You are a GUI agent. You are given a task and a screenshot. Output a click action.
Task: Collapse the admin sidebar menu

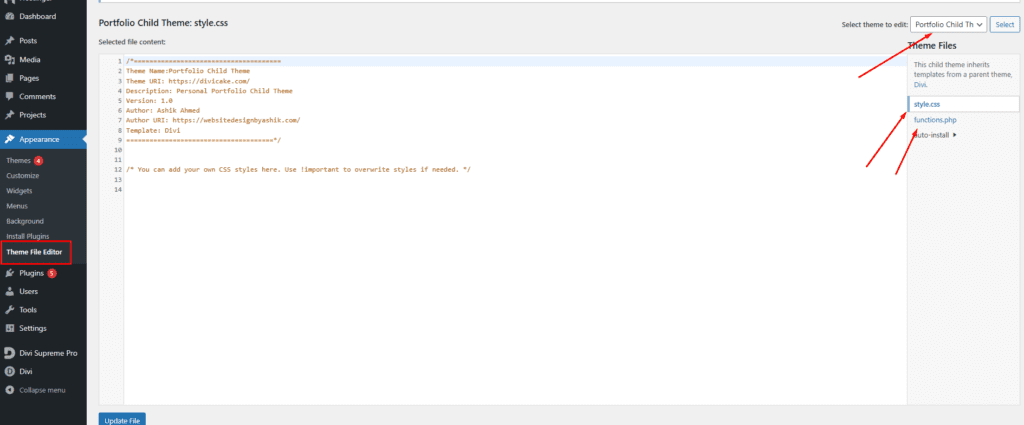coord(43,390)
